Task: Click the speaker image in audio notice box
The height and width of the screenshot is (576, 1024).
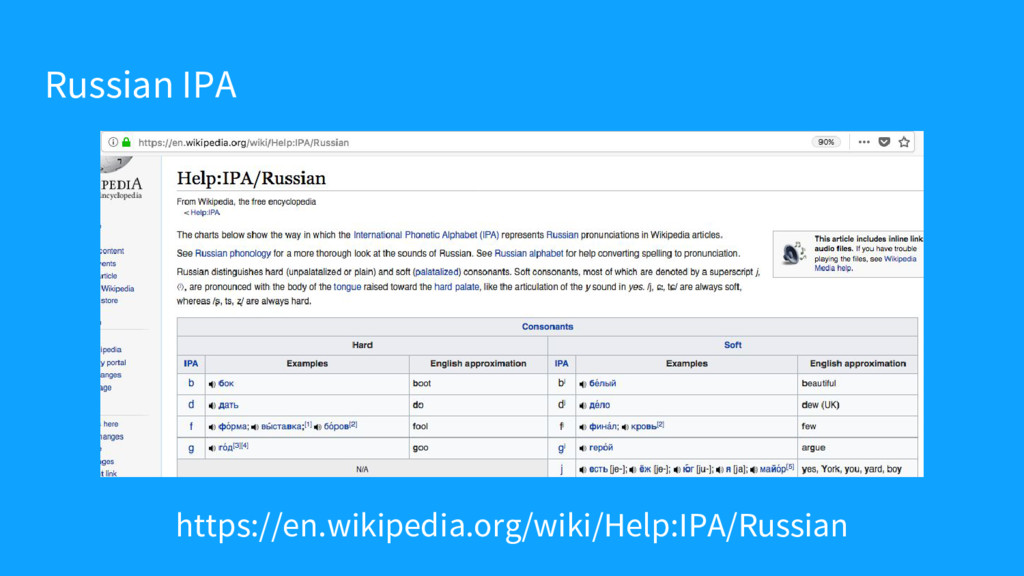Action: point(793,253)
